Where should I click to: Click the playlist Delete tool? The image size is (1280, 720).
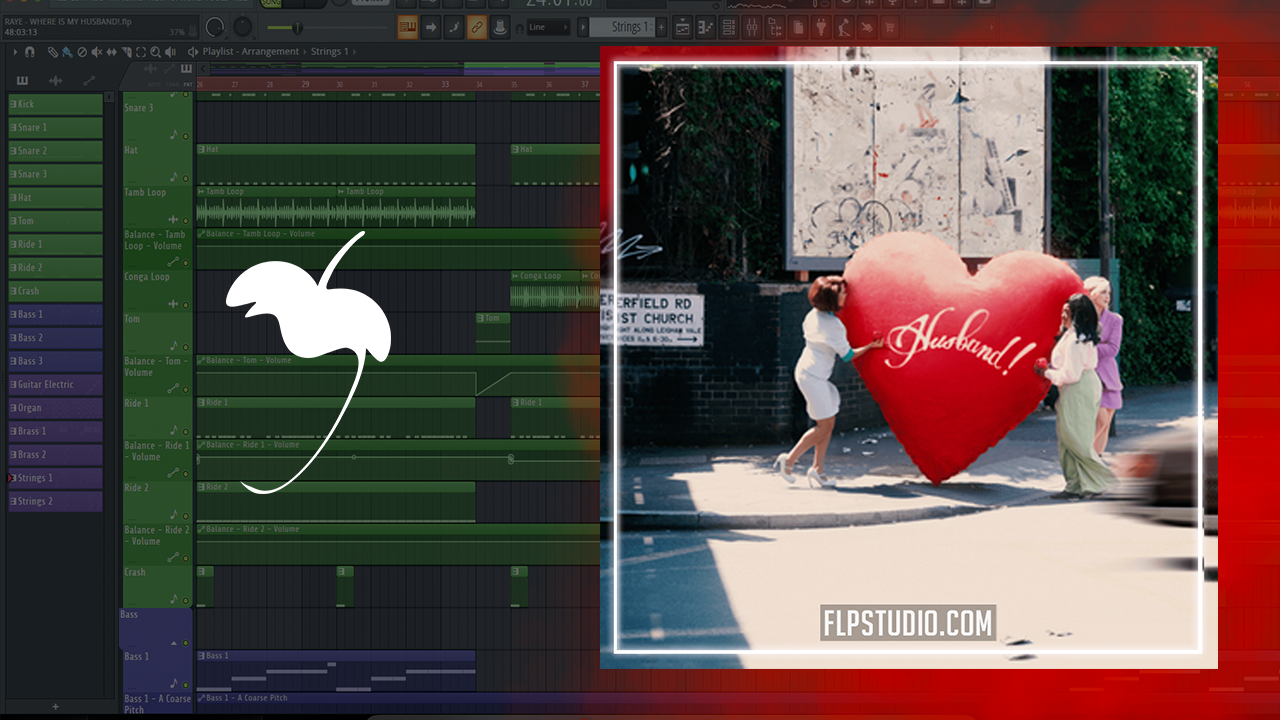(82, 52)
